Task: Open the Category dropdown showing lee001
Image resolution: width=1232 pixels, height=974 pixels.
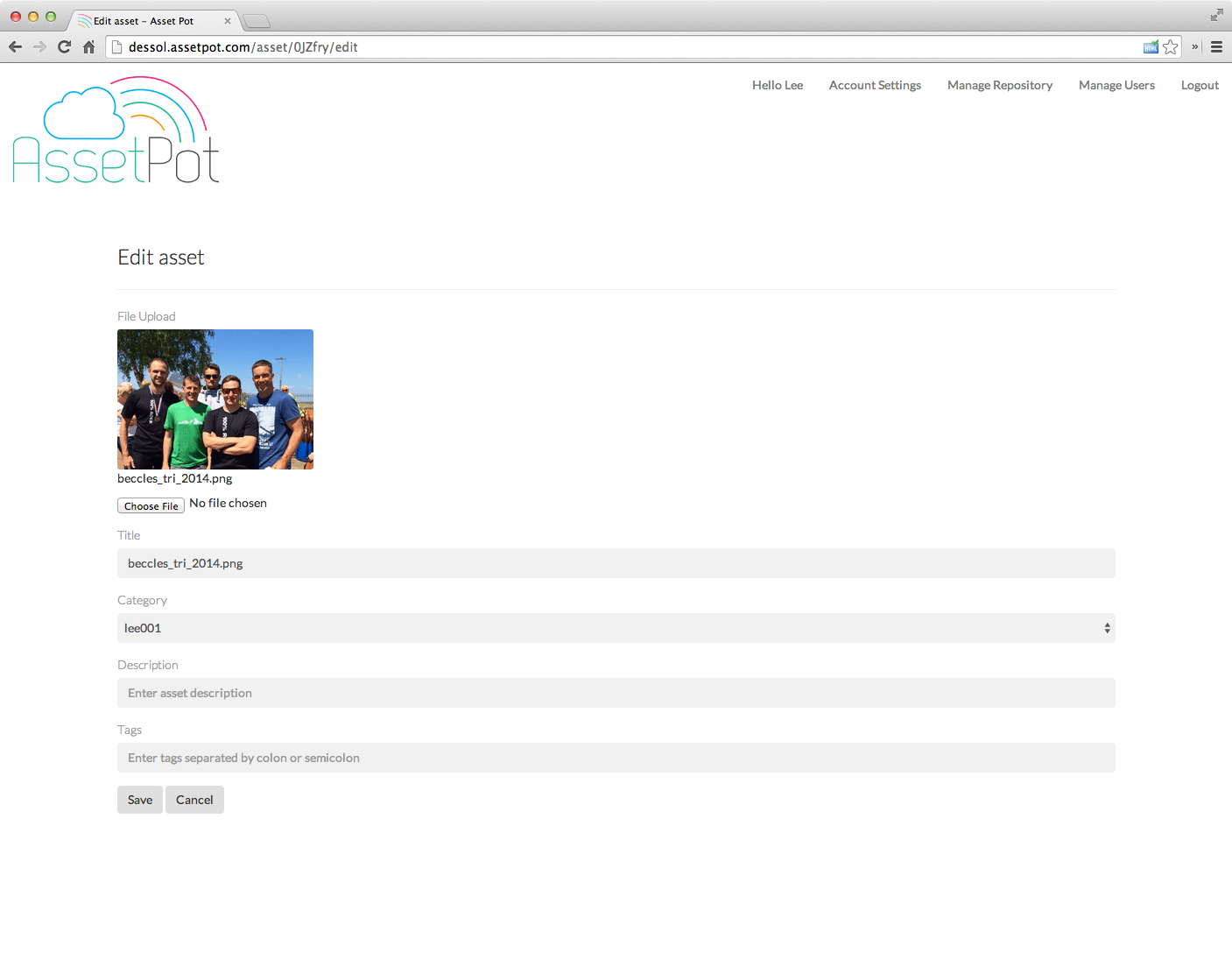Action: 616,628
